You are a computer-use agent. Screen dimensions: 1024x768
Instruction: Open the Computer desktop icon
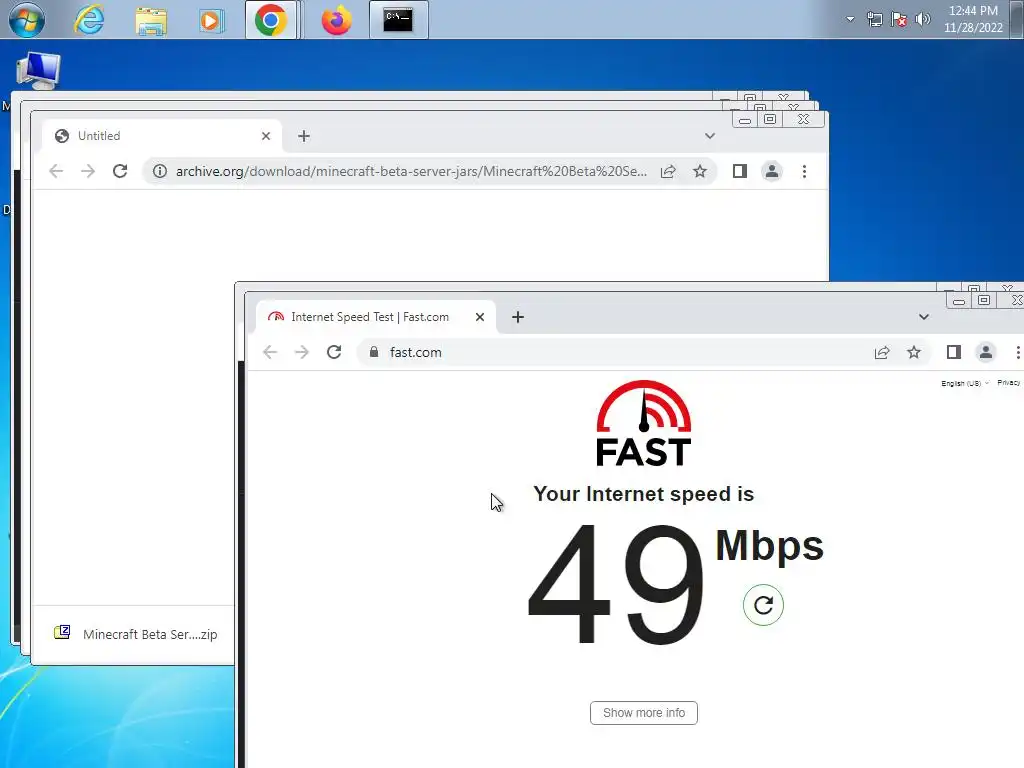(x=38, y=71)
